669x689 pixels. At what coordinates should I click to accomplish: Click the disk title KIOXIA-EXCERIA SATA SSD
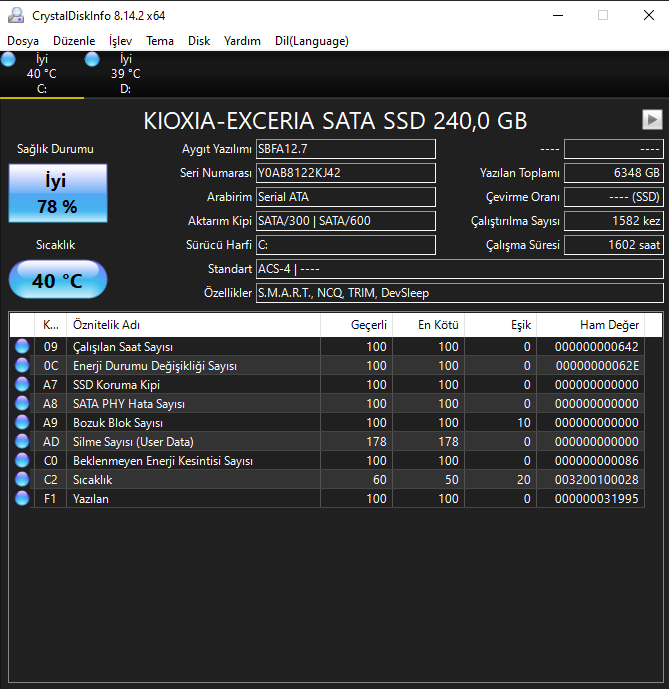point(335,120)
